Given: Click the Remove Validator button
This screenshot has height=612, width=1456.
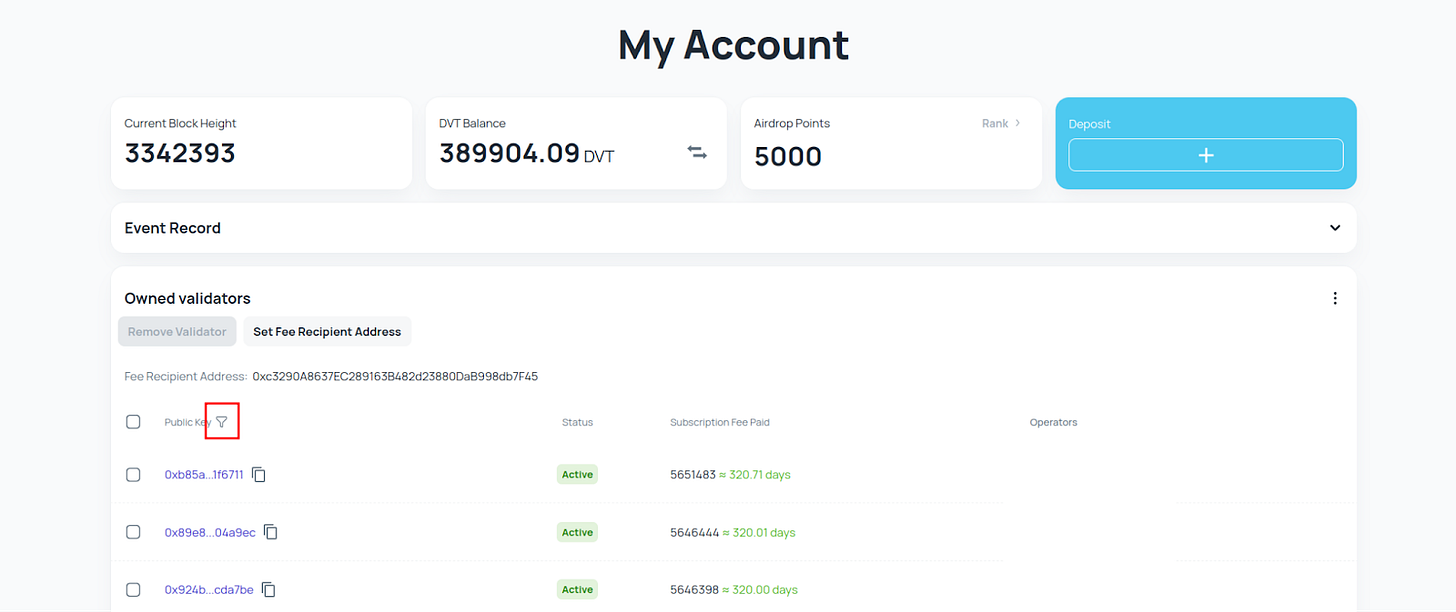Looking at the screenshot, I should [x=177, y=331].
